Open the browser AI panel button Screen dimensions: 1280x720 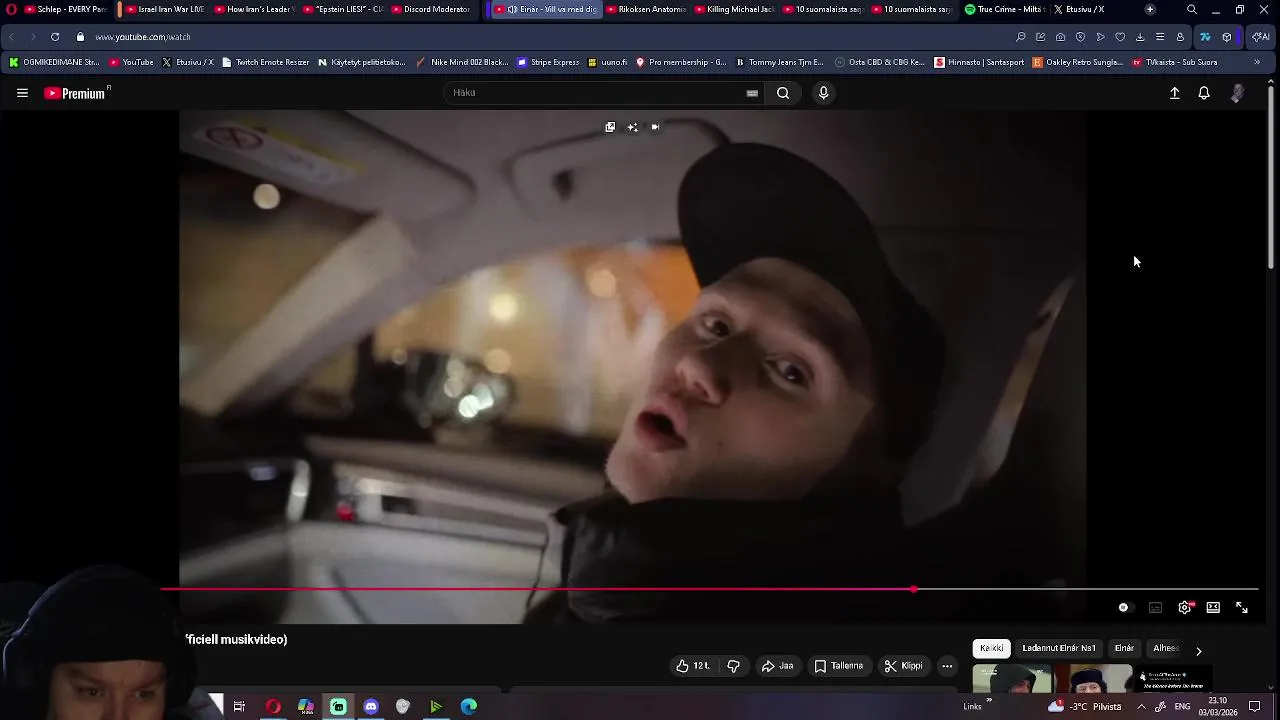[1261, 37]
